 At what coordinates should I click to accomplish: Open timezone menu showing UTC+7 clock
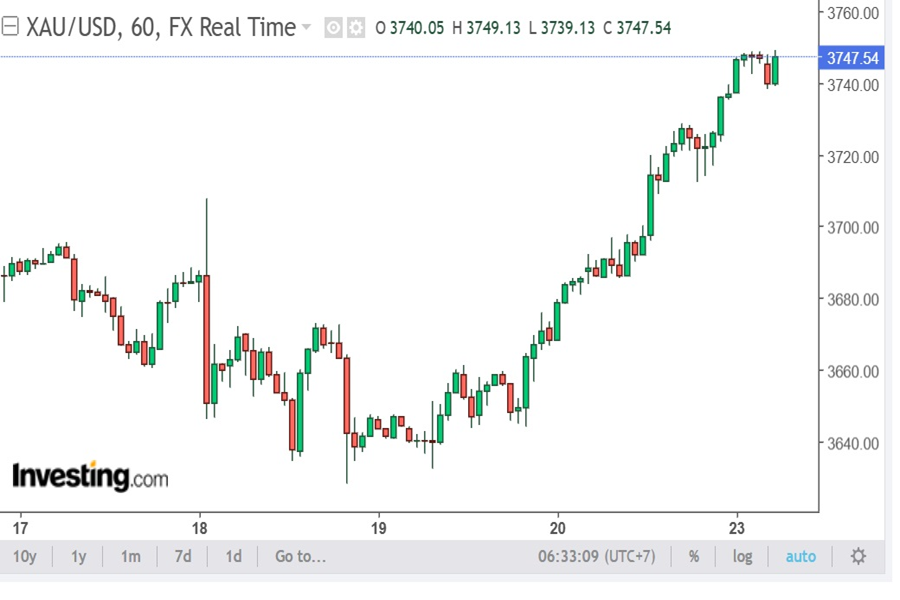click(596, 556)
